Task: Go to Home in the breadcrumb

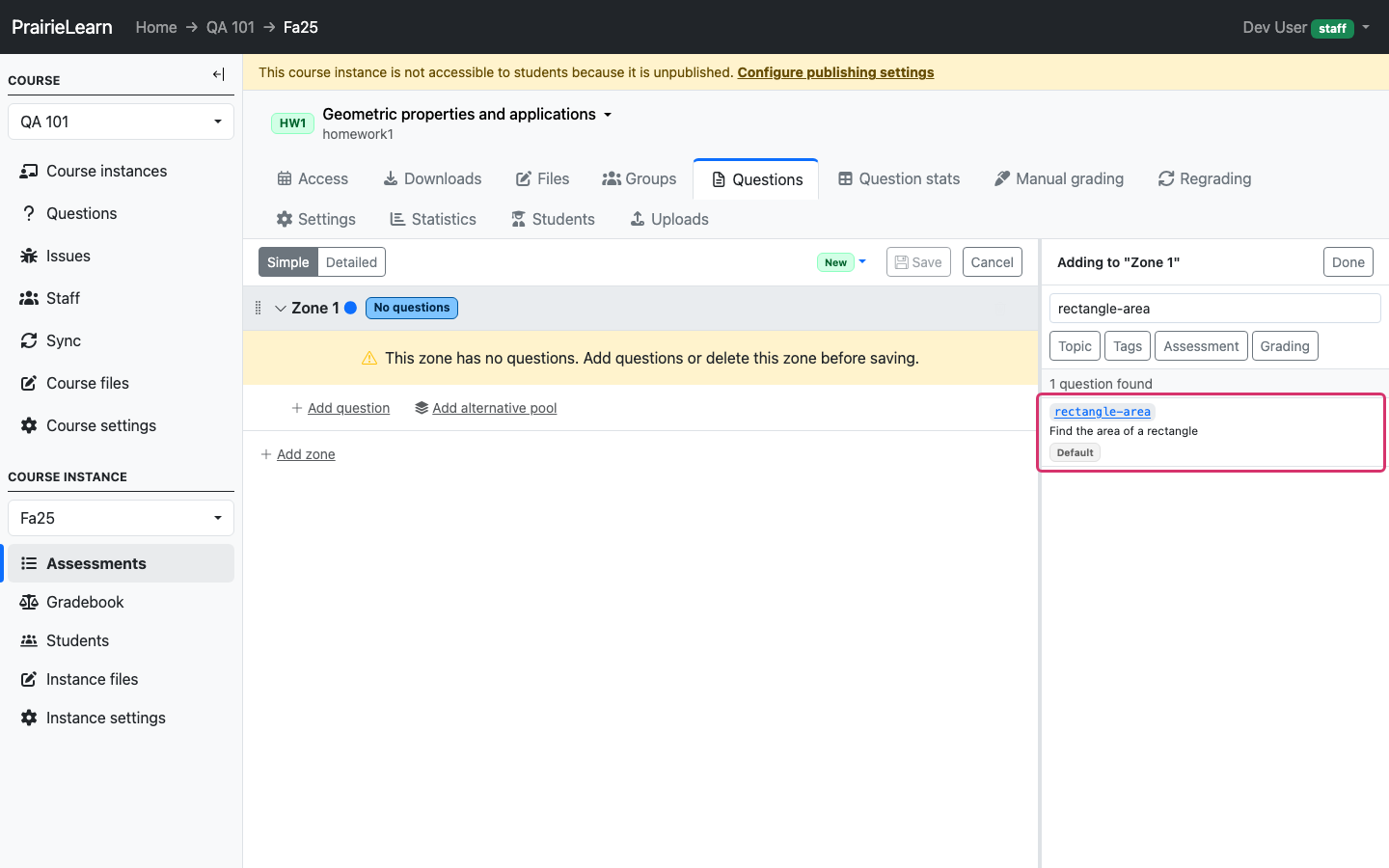Action: pyautogui.click(x=156, y=27)
